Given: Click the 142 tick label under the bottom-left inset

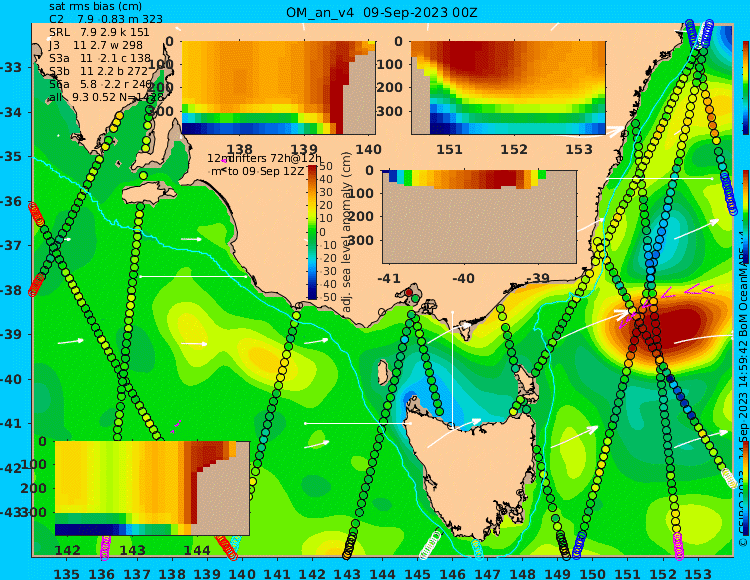Looking at the screenshot, I should tap(67, 550).
